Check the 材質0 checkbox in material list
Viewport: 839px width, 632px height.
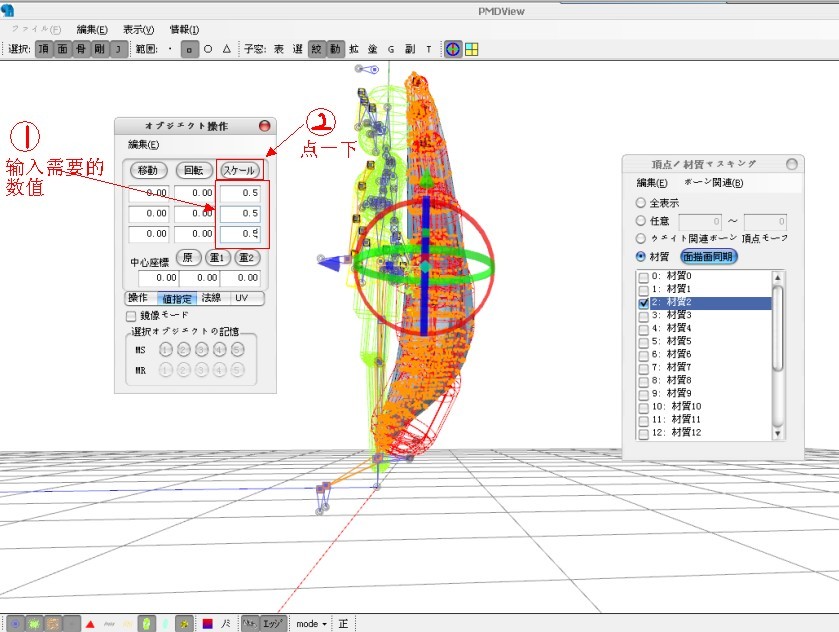(644, 277)
